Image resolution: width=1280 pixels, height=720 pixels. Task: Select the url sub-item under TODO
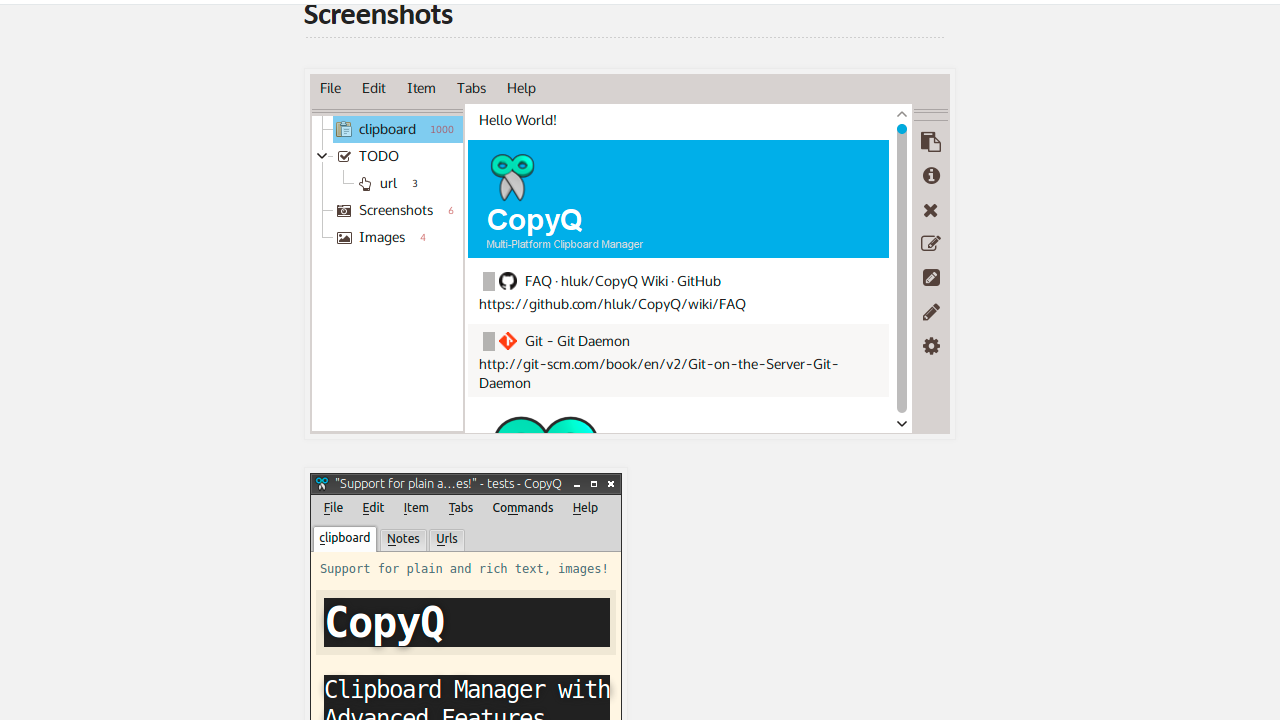click(388, 183)
